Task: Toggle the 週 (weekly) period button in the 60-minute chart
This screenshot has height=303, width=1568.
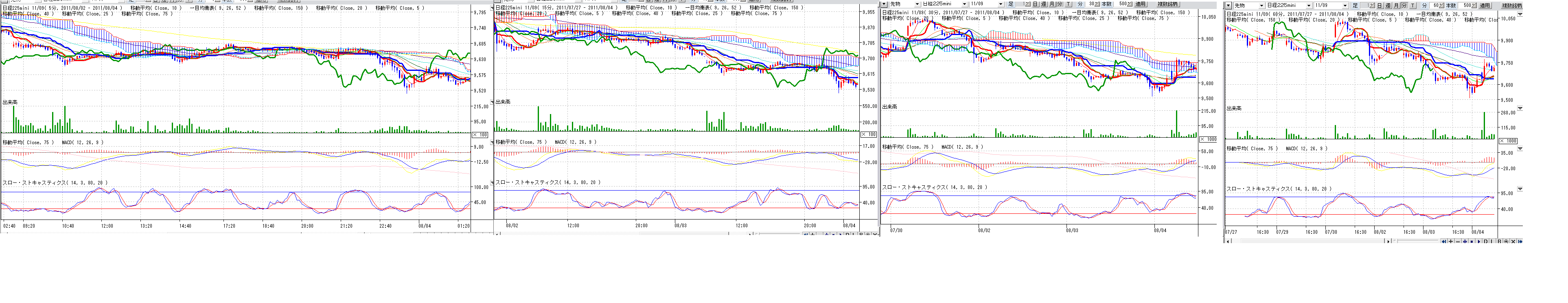Action: (x=1388, y=6)
